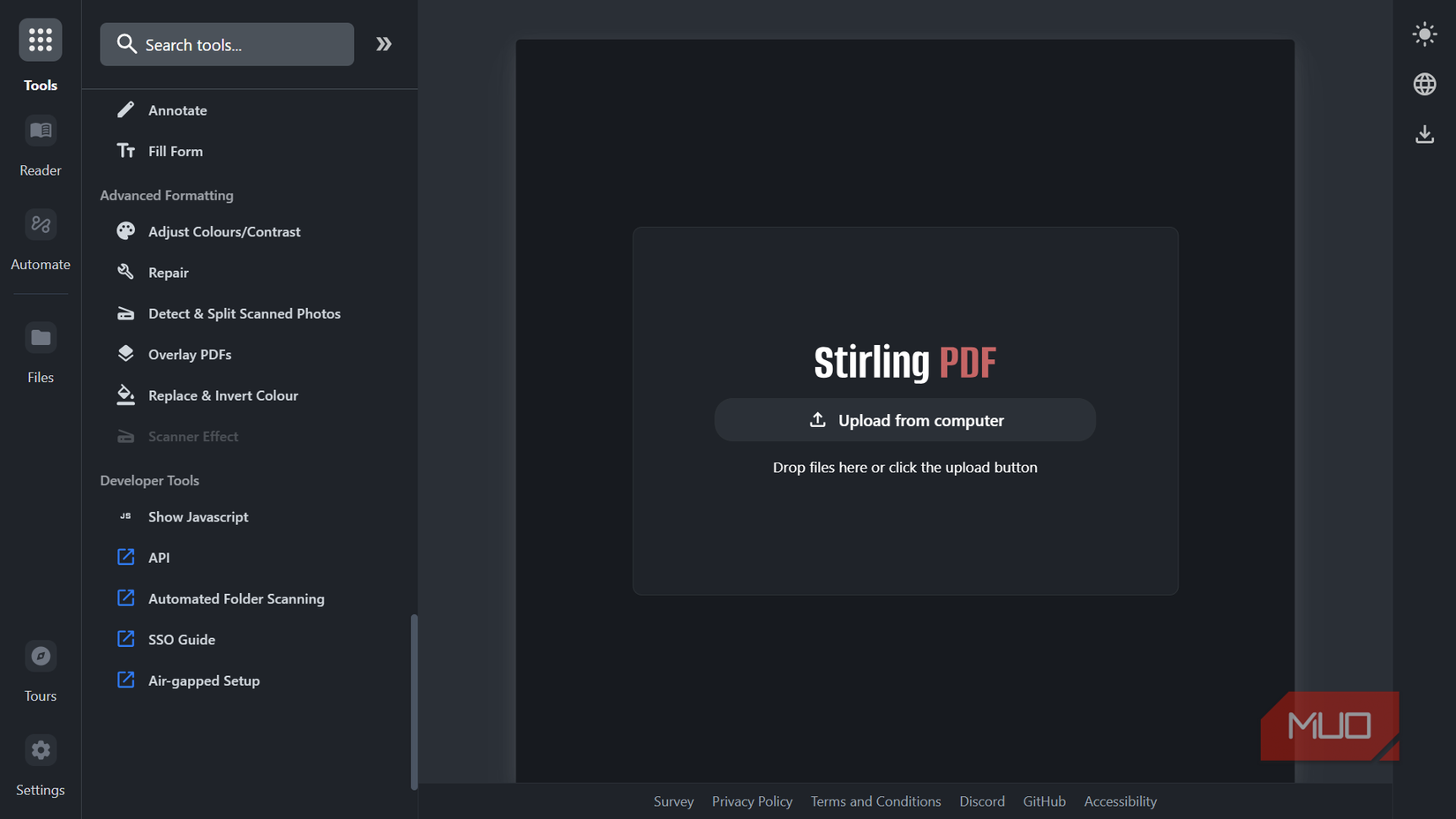Click external link icon for Automated Folder Scanning
Screen dimensions: 1456x819
125,598
